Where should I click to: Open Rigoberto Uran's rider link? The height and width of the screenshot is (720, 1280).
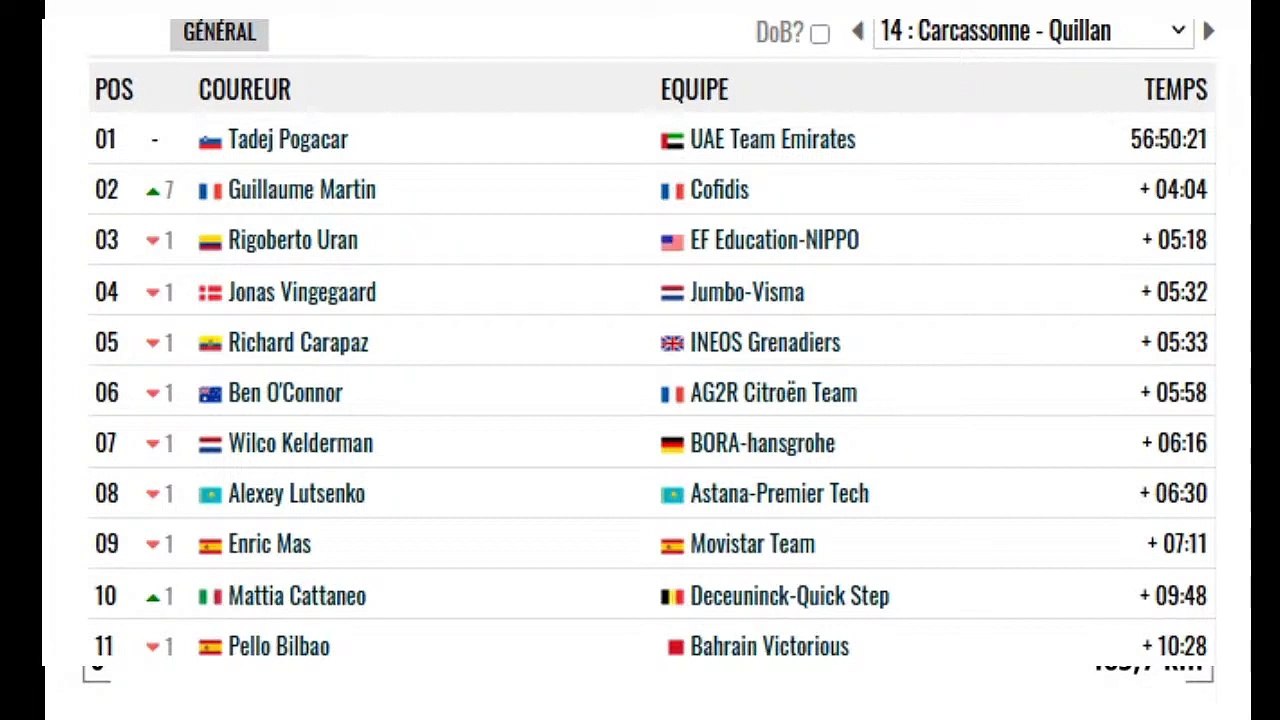[292, 241]
